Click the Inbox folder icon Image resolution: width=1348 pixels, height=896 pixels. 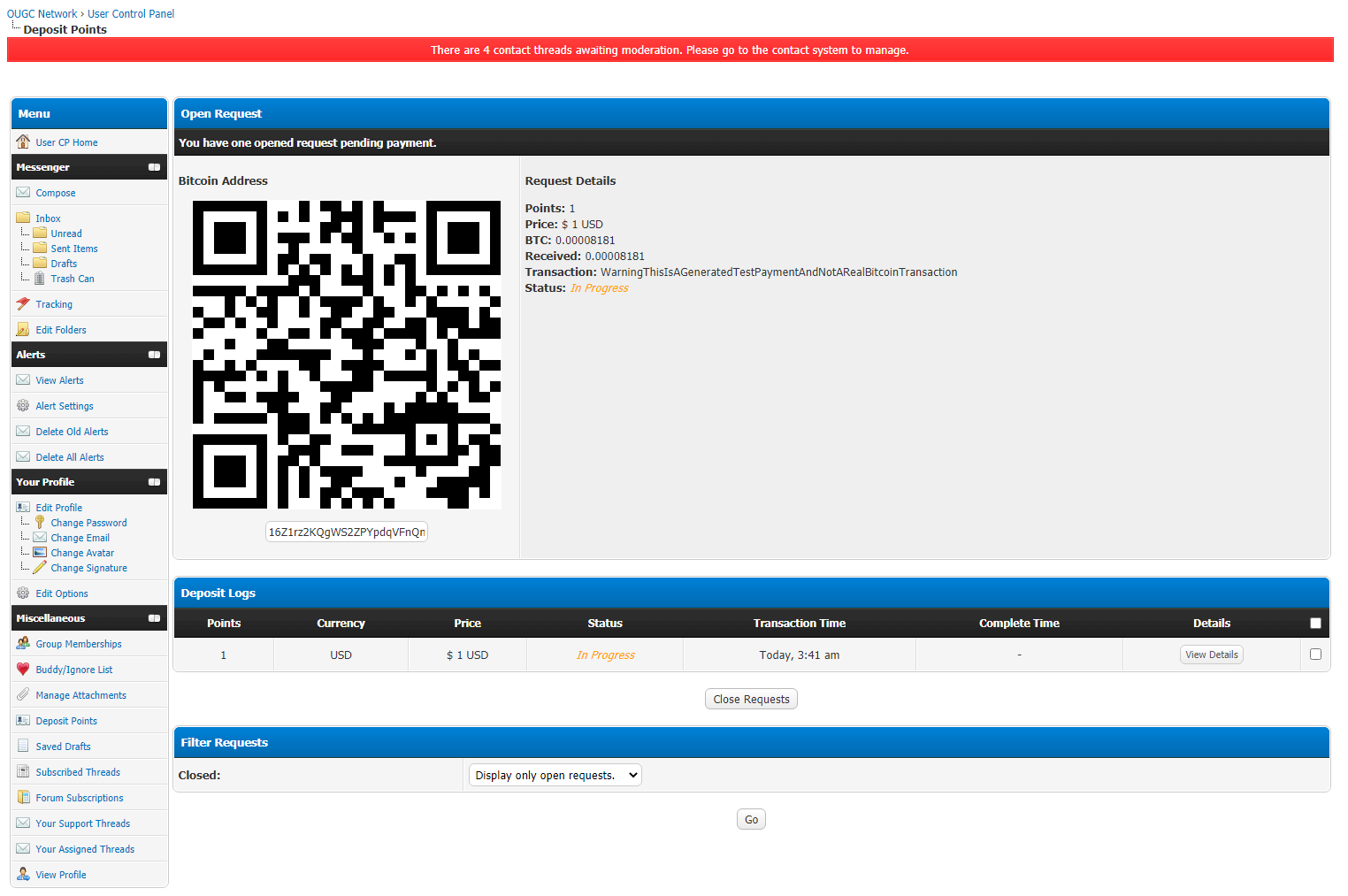(23, 218)
